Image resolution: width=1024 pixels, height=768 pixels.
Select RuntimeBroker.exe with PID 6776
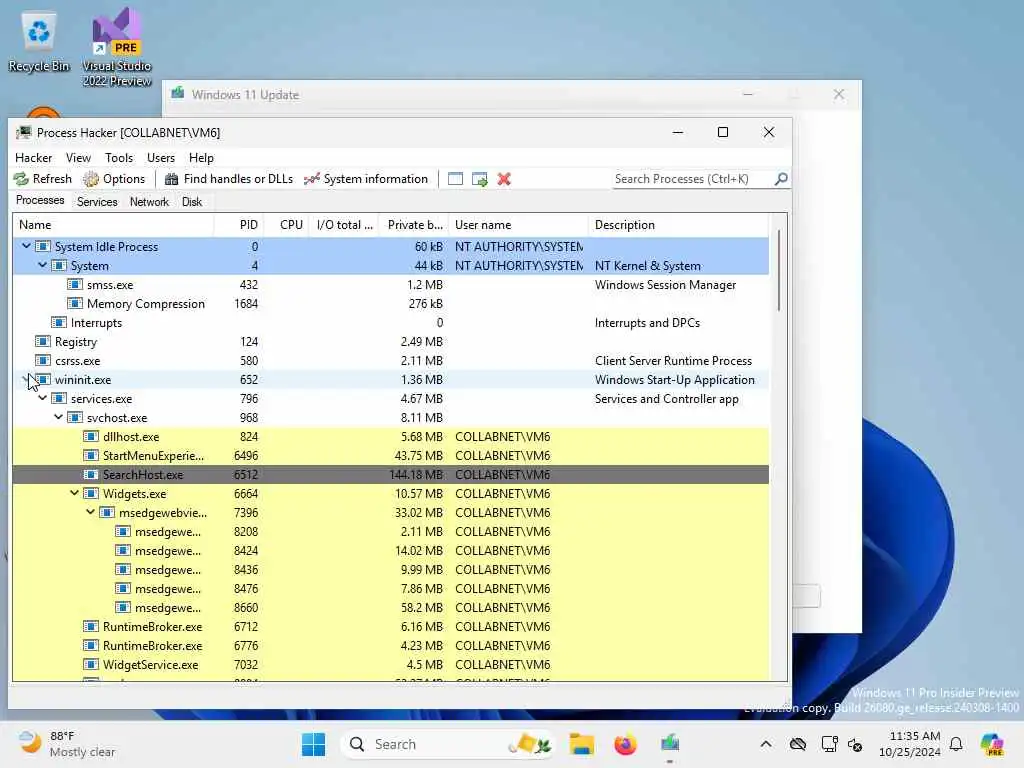[391, 645]
